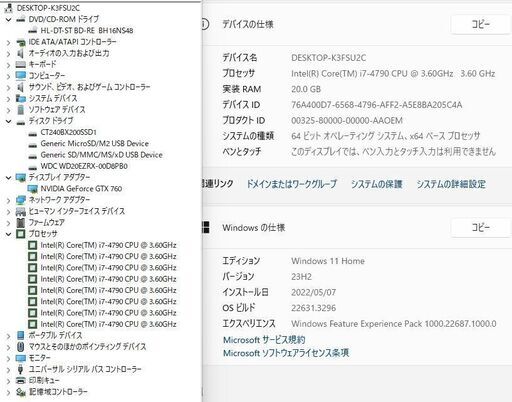Select the first Intel Core i7-4790 processor entry
Viewport: 512px width, 402px height.
pyautogui.click(x=108, y=245)
